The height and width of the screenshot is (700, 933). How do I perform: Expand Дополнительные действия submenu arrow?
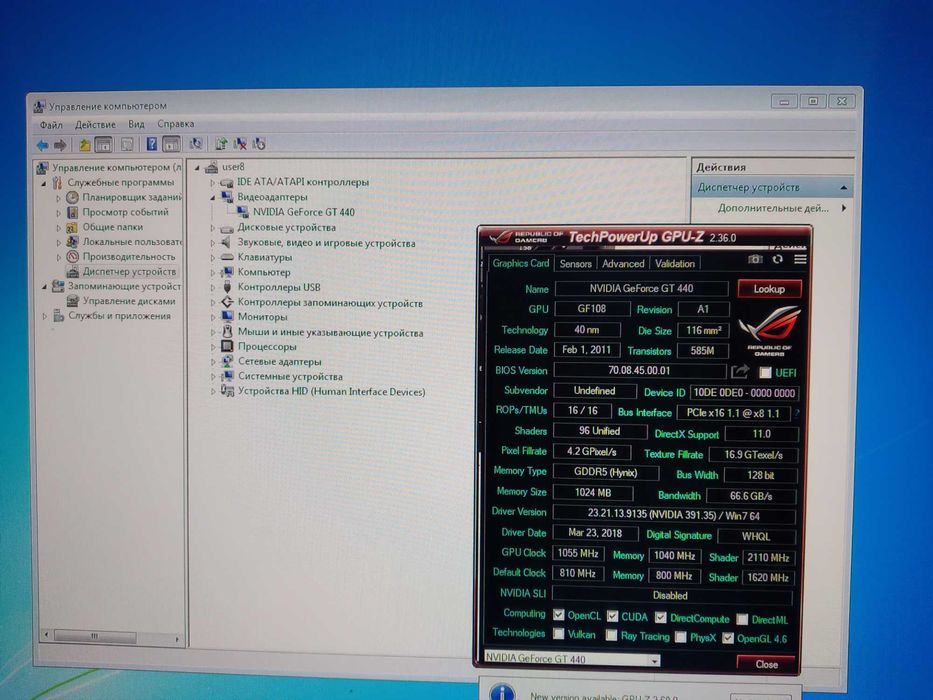(x=844, y=208)
